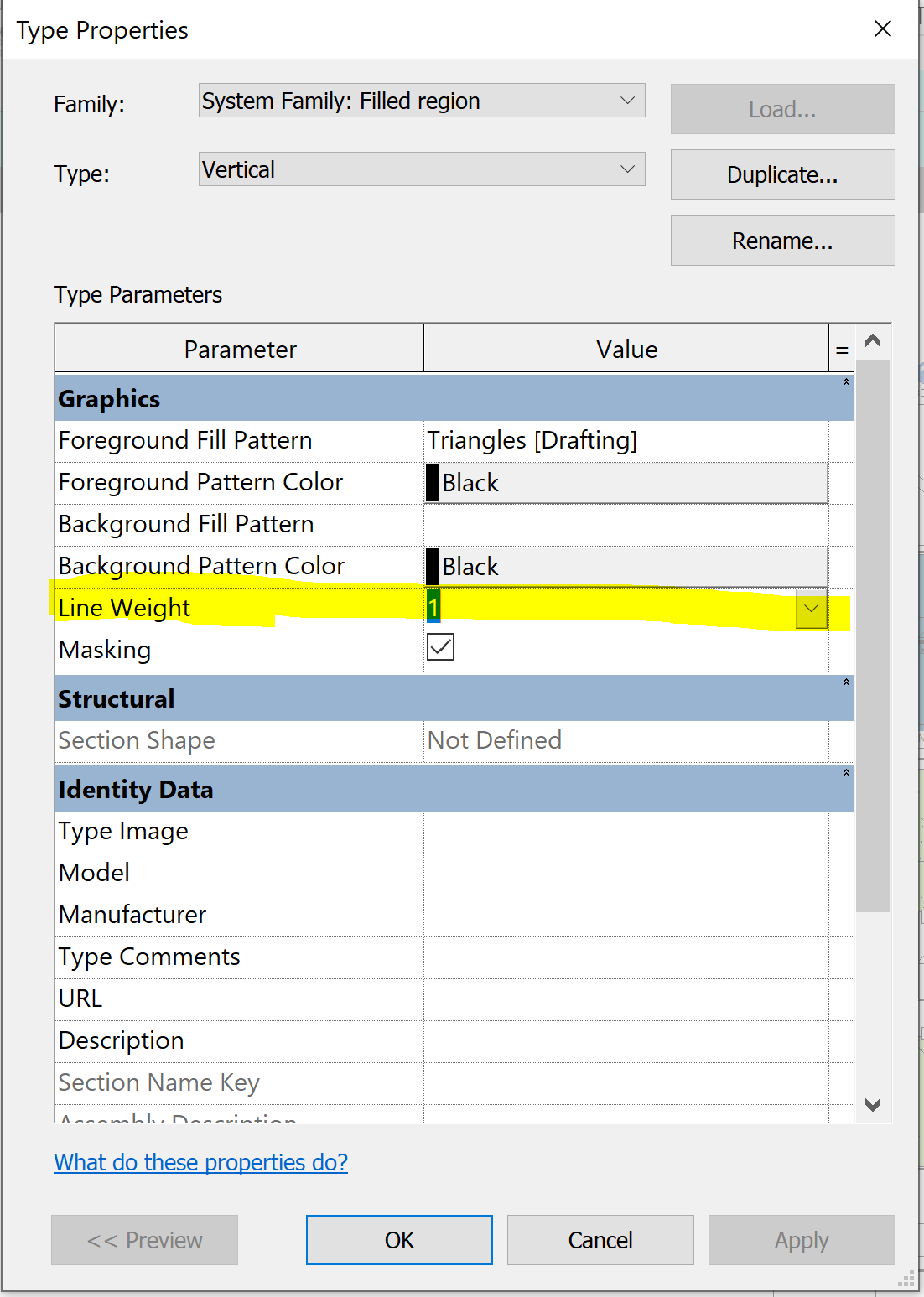Click Apply to save the settings
The height and width of the screenshot is (1297, 924).
point(800,1240)
